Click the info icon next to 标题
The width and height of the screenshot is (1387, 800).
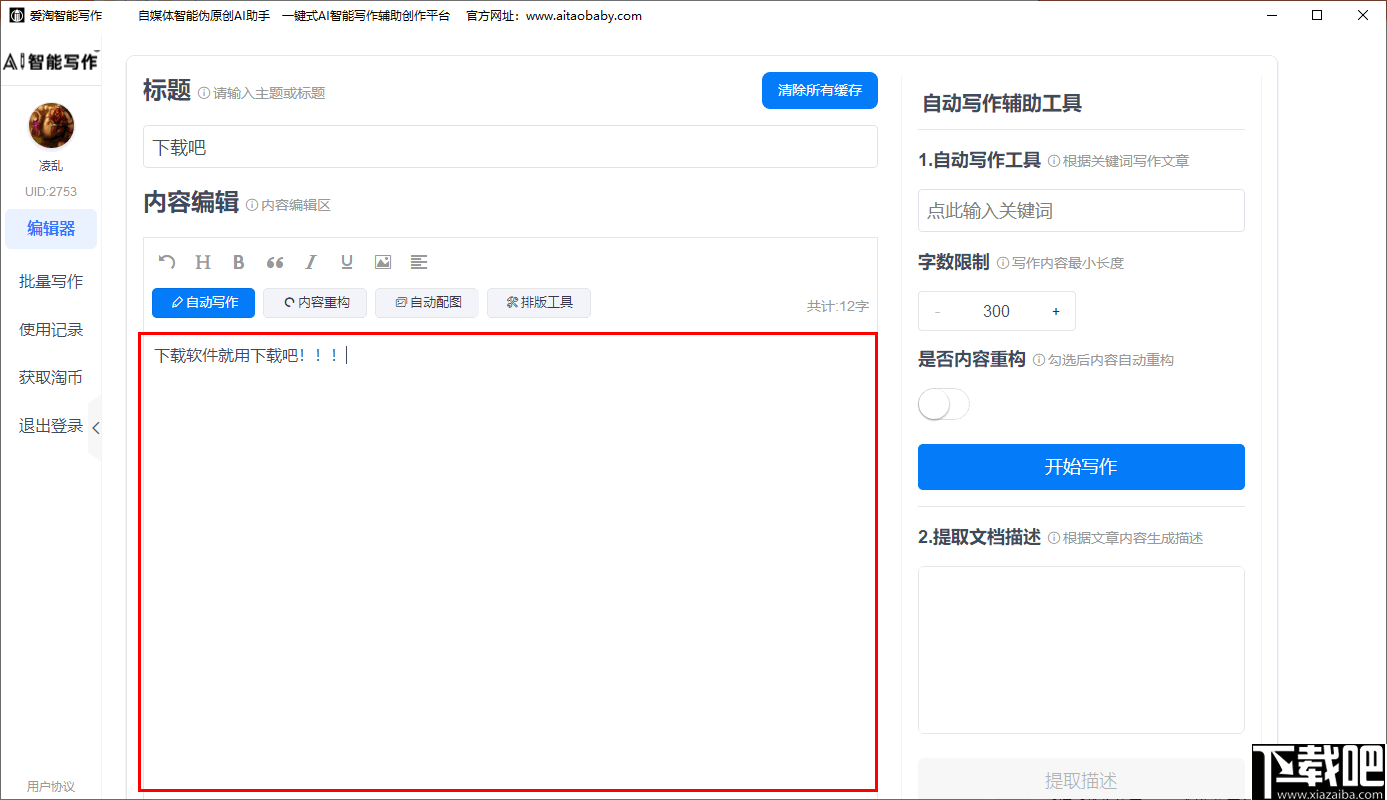204,93
